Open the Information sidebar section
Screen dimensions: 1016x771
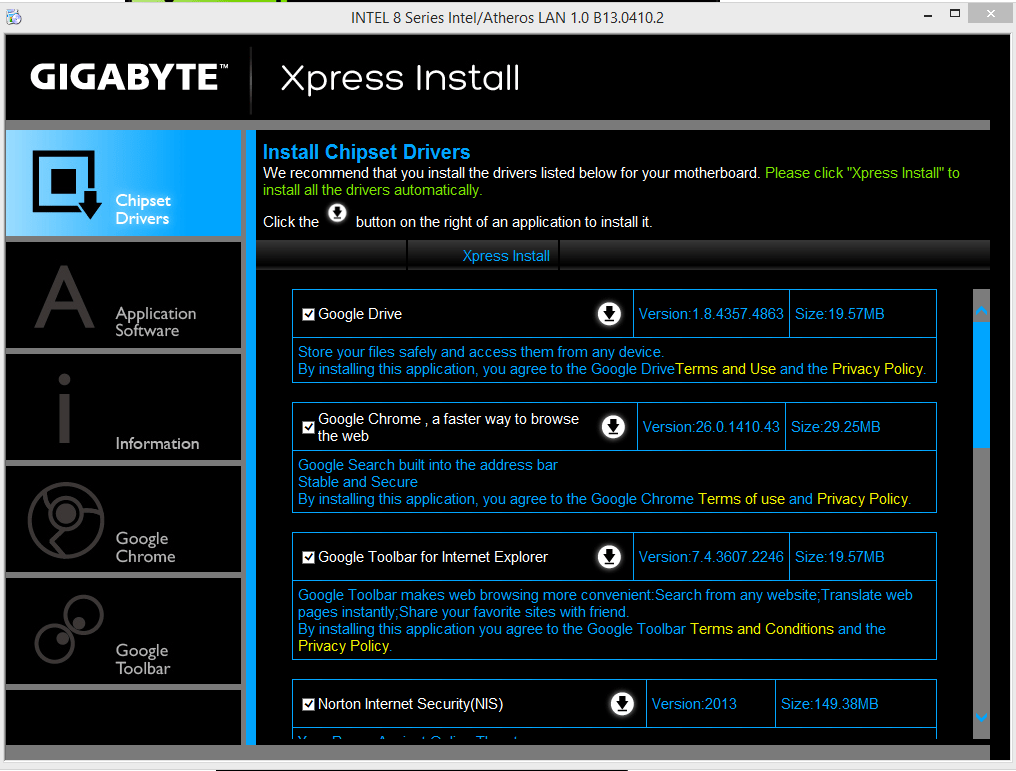click(x=123, y=408)
